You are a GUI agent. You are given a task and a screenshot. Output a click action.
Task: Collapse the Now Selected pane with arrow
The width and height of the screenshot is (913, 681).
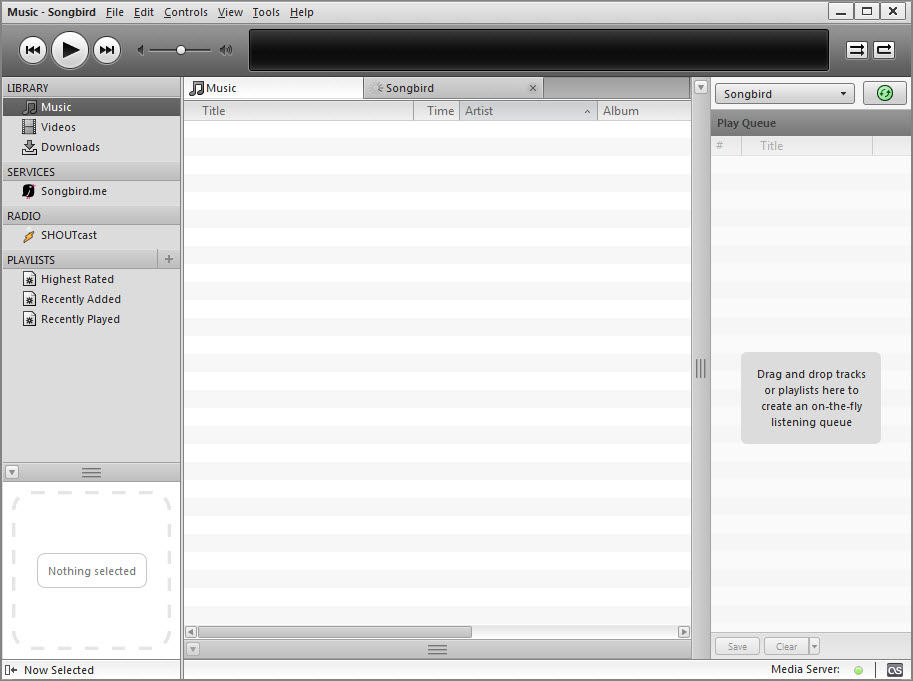click(x=12, y=472)
